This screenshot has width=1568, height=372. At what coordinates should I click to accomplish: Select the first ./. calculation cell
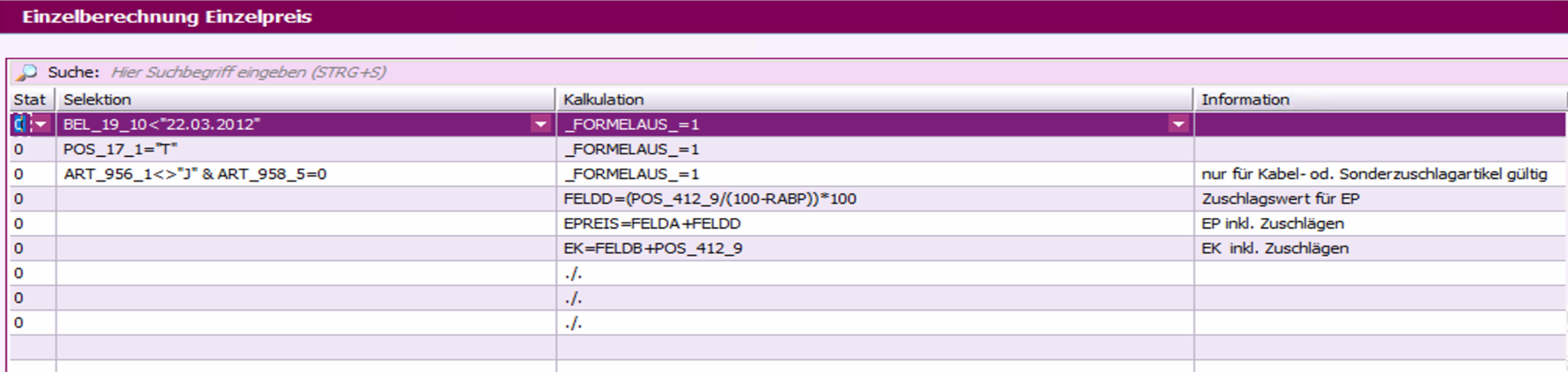(x=873, y=273)
